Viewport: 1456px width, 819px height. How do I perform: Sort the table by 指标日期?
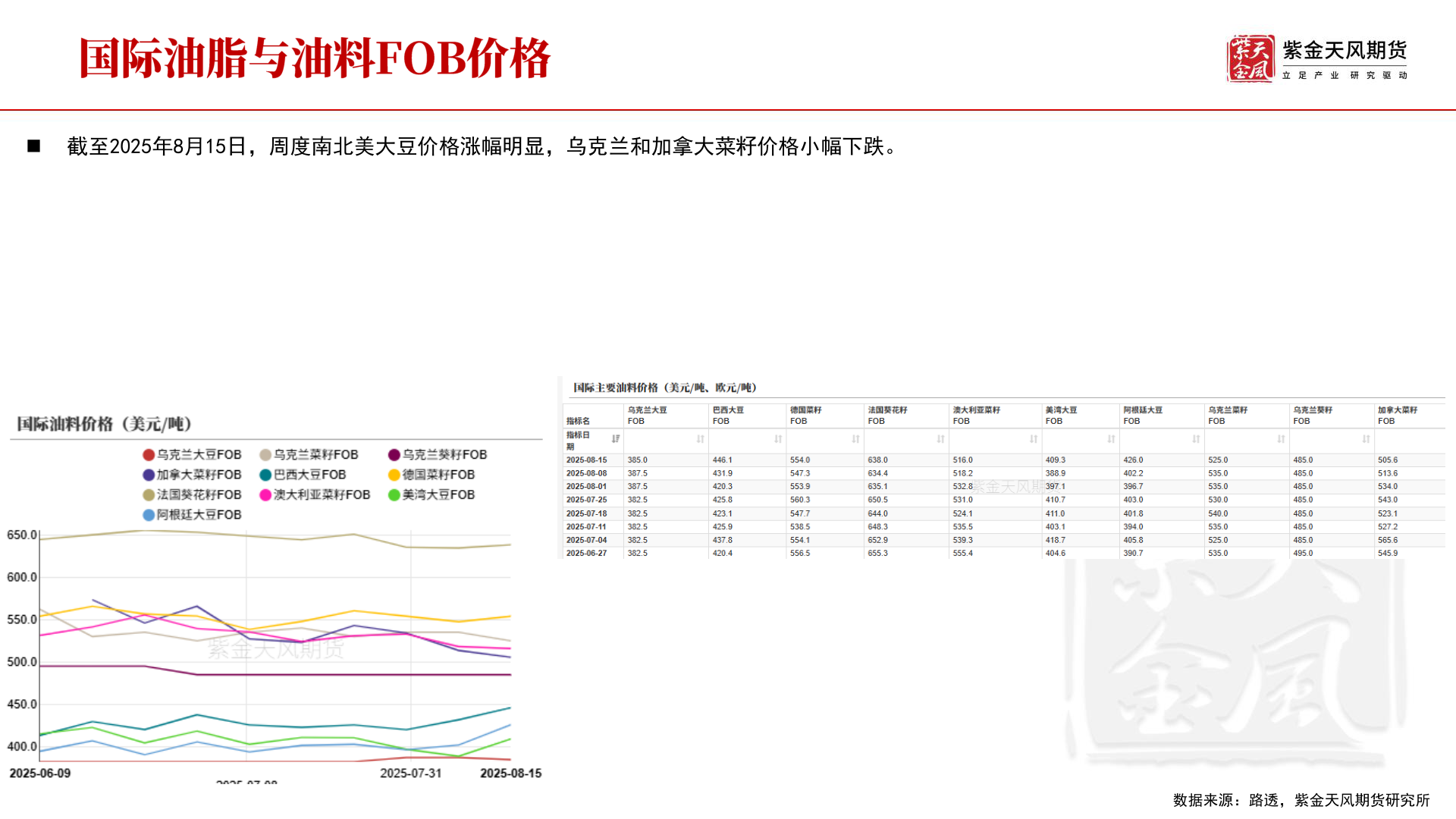pos(614,438)
